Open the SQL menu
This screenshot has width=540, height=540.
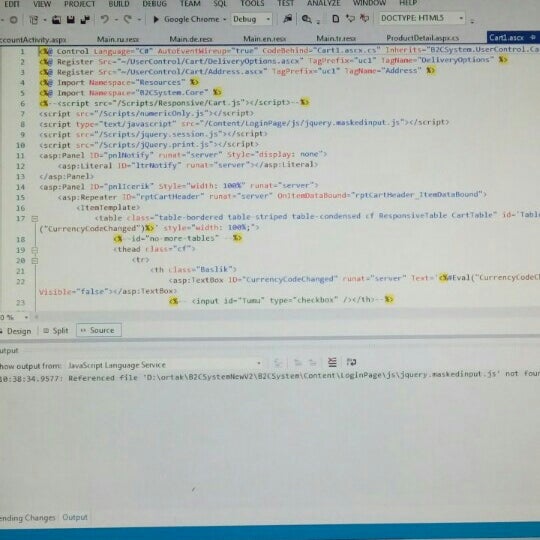[x=220, y=4]
